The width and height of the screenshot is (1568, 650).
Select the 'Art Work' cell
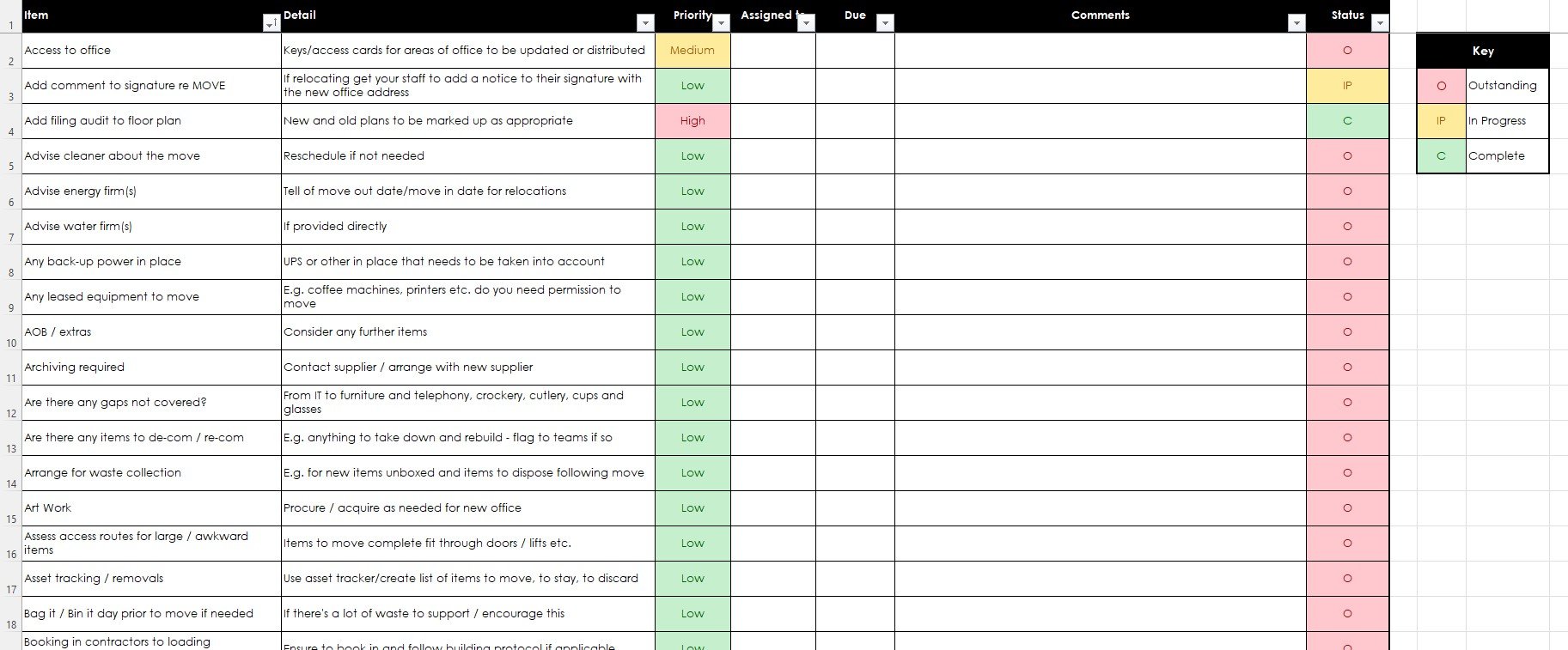(151, 508)
